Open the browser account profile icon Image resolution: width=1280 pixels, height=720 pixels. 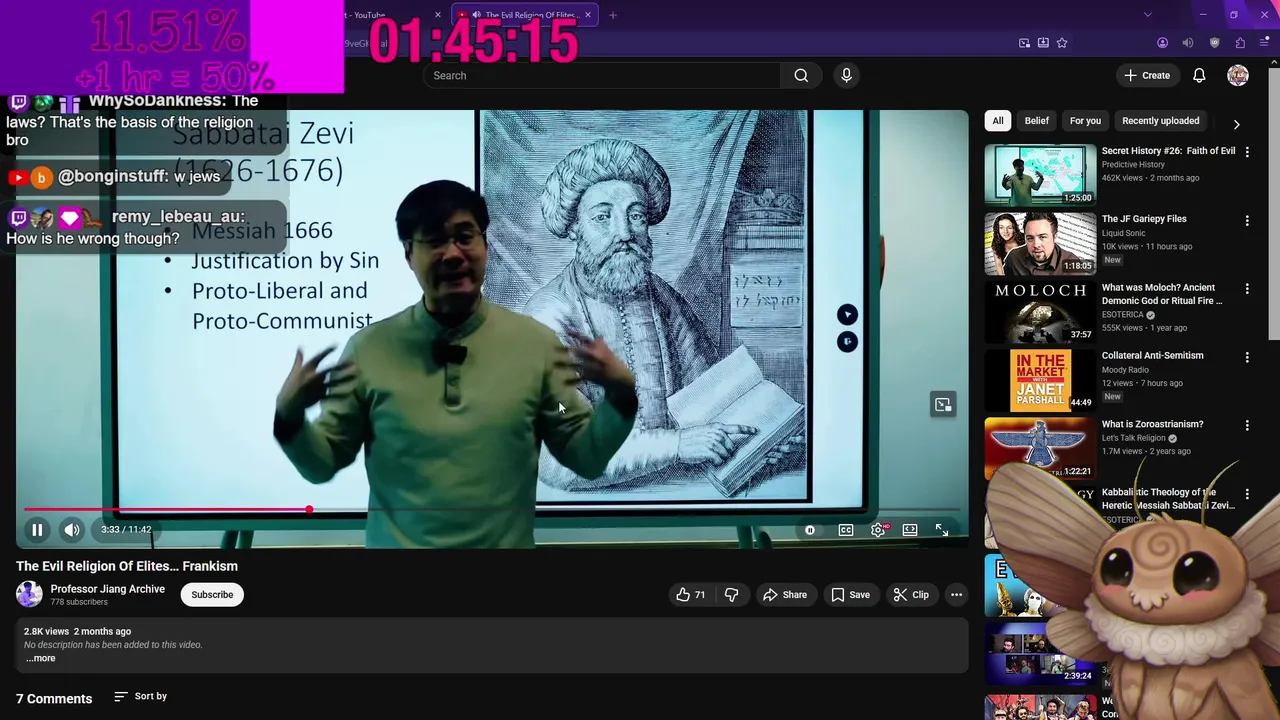pyautogui.click(x=1162, y=43)
